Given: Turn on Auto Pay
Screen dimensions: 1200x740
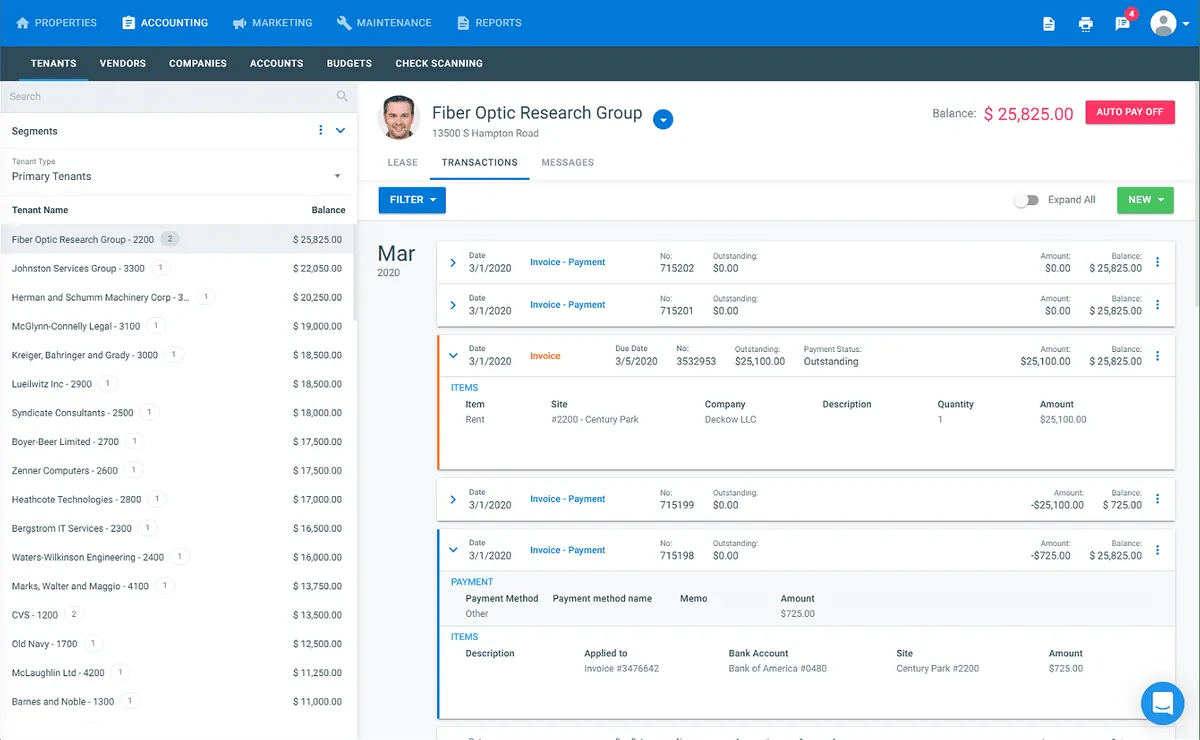Looking at the screenshot, I should pos(1129,112).
